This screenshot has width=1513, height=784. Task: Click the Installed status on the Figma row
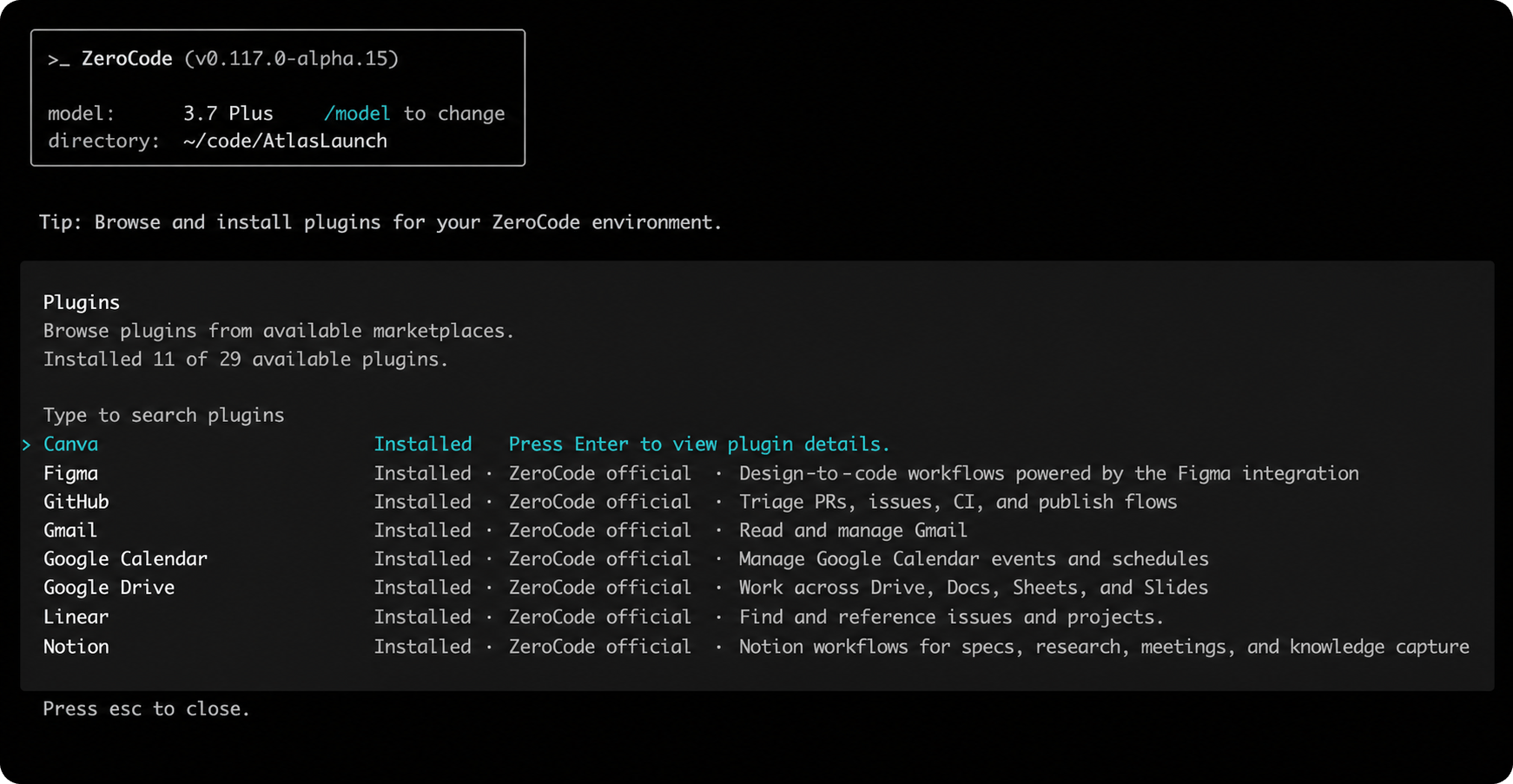pyautogui.click(x=423, y=473)
